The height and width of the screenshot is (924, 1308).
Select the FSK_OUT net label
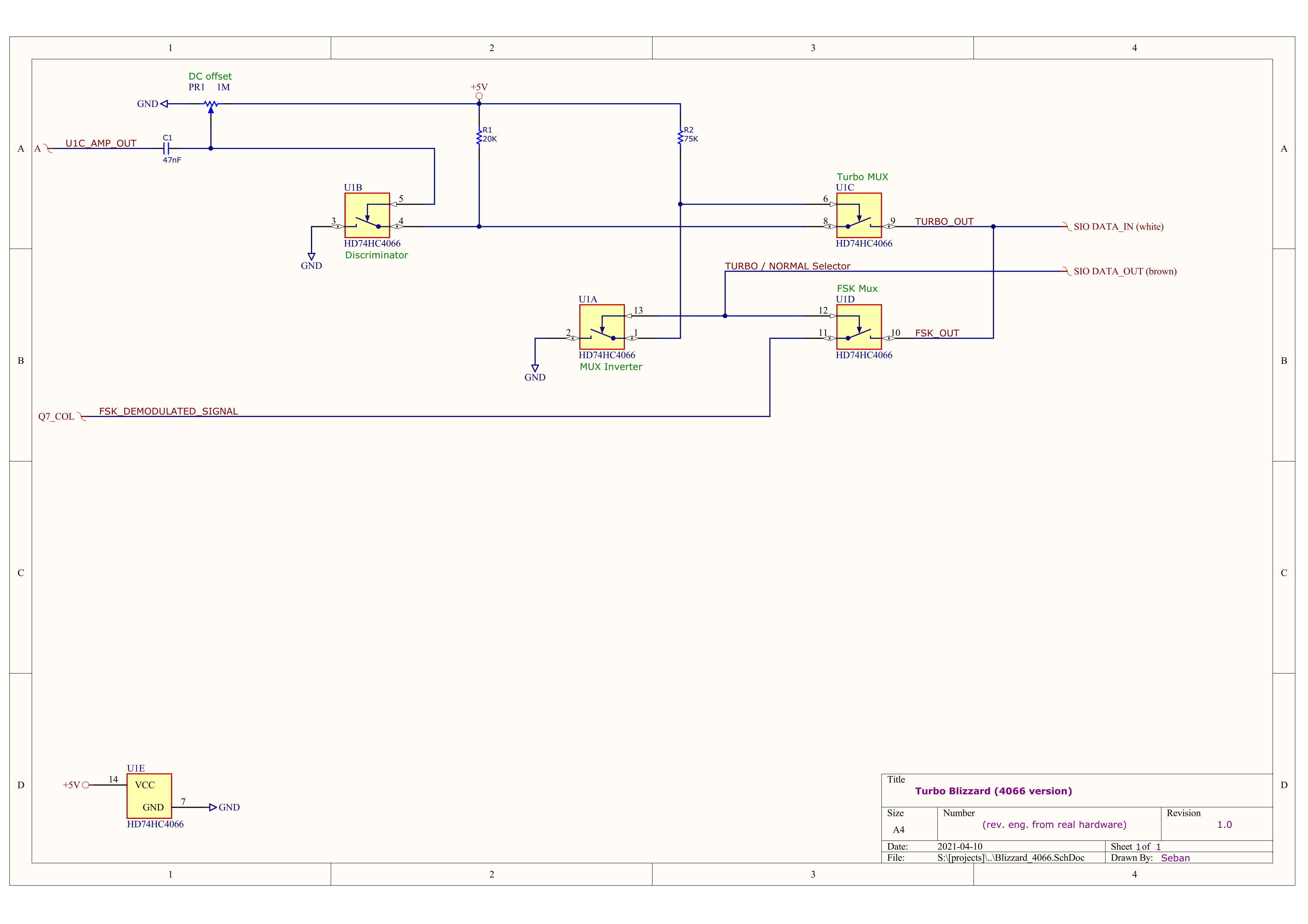[x=937, y=333]
